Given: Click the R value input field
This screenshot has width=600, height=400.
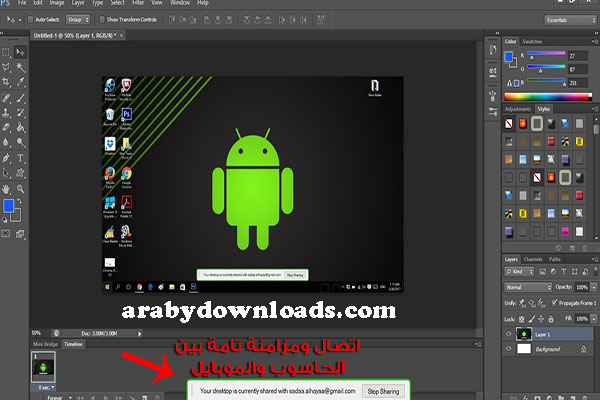Looking at the screenshot, I should tap(578, 56).
